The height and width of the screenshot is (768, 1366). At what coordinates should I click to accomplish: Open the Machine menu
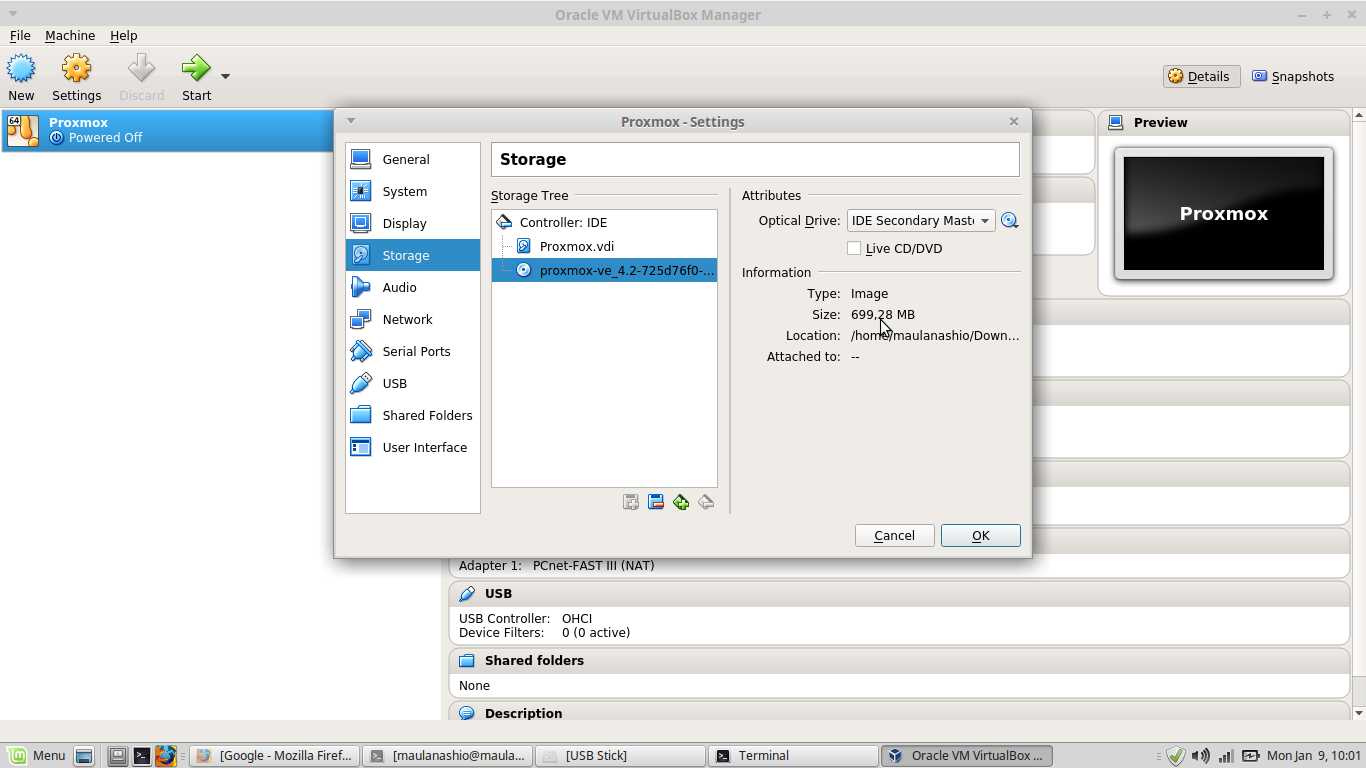70,35
